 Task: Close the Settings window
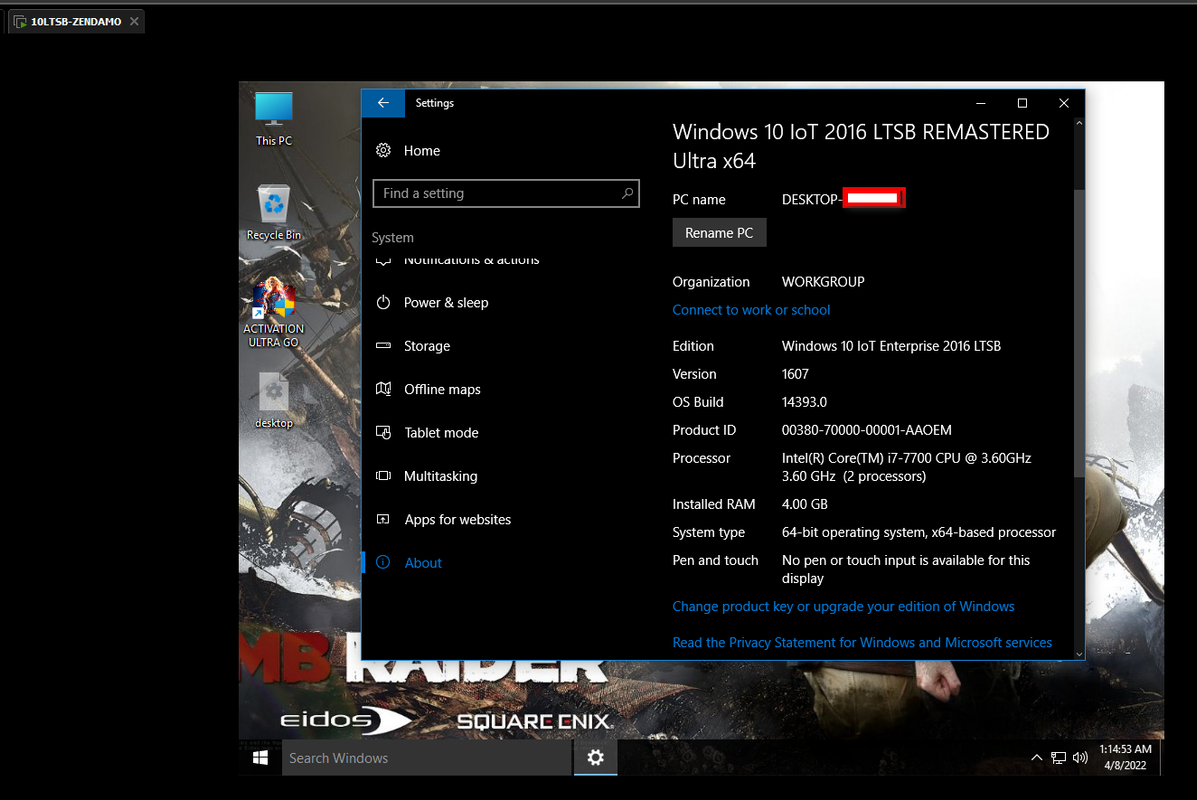pyautogui.click(x=1063, y=103)
